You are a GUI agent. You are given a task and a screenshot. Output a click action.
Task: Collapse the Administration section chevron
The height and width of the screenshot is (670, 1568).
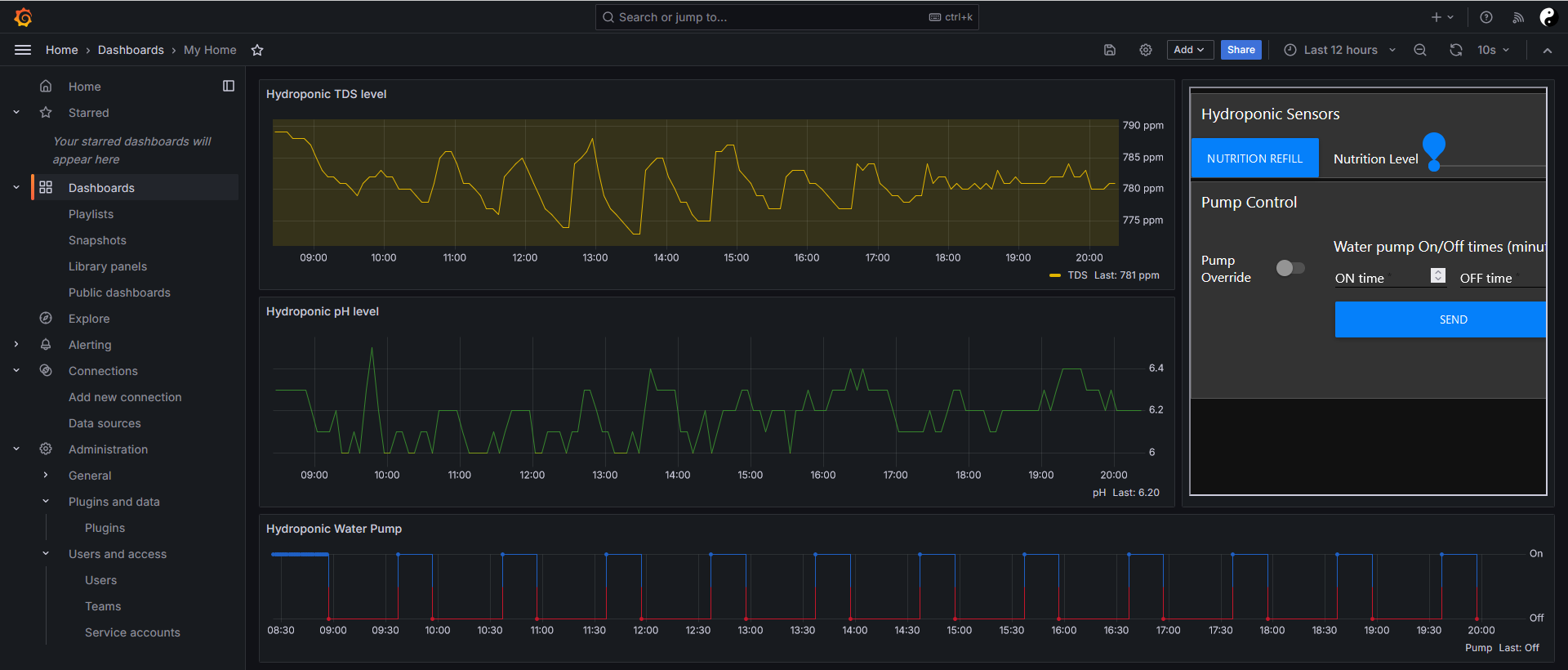click(16, 449)
